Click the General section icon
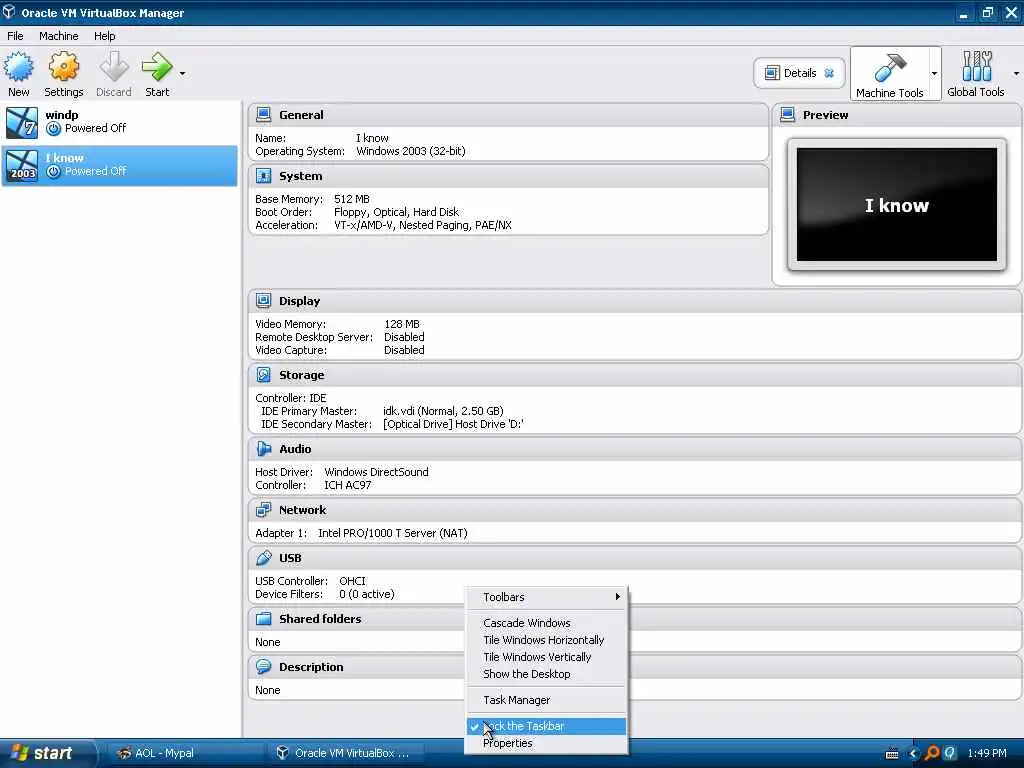The width and height of the screenshot is (1024, 768). click(263, 115)
